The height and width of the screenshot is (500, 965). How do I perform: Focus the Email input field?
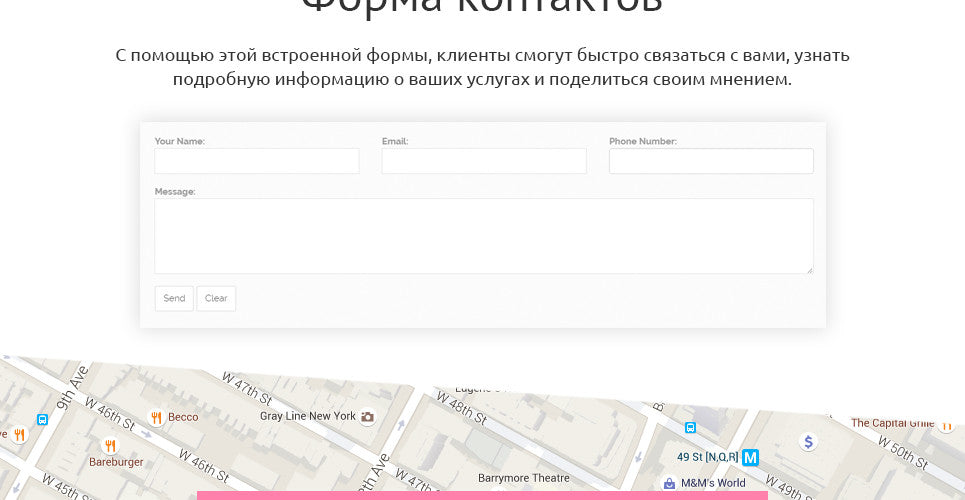pyautogui.click(x=484, y=161)
